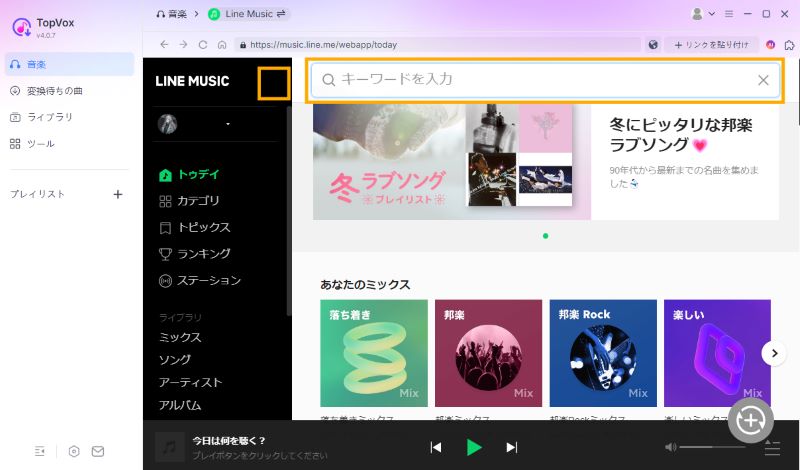Adjust the volume slider
Screen dimensions: 800x470
(712, 447)
